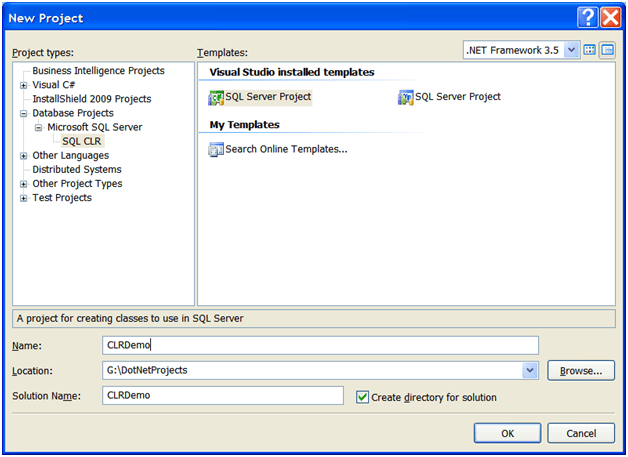Viewport: 628px width, 457px height.
Task: Expand the Other Languages node
Action: tap(24, 156)
